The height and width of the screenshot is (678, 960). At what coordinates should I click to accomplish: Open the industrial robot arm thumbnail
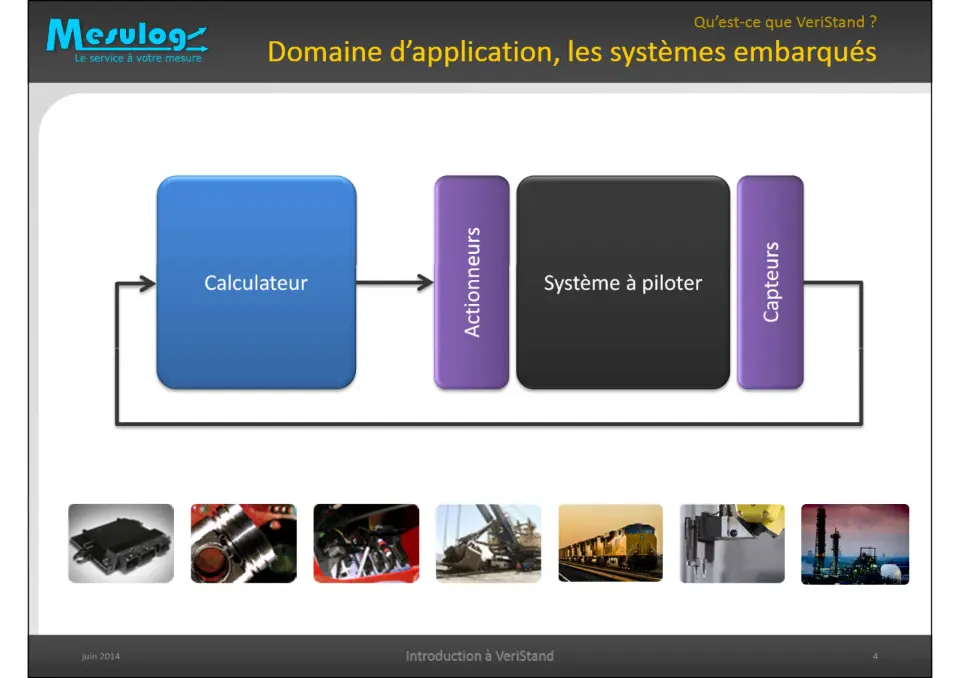(x=732, y=543)
